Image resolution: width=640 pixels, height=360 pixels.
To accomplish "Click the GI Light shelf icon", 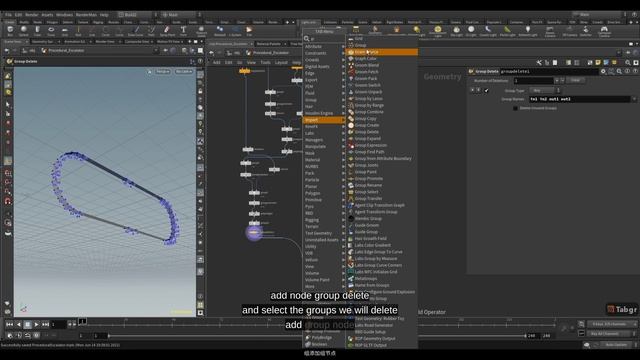I will 471,31.
